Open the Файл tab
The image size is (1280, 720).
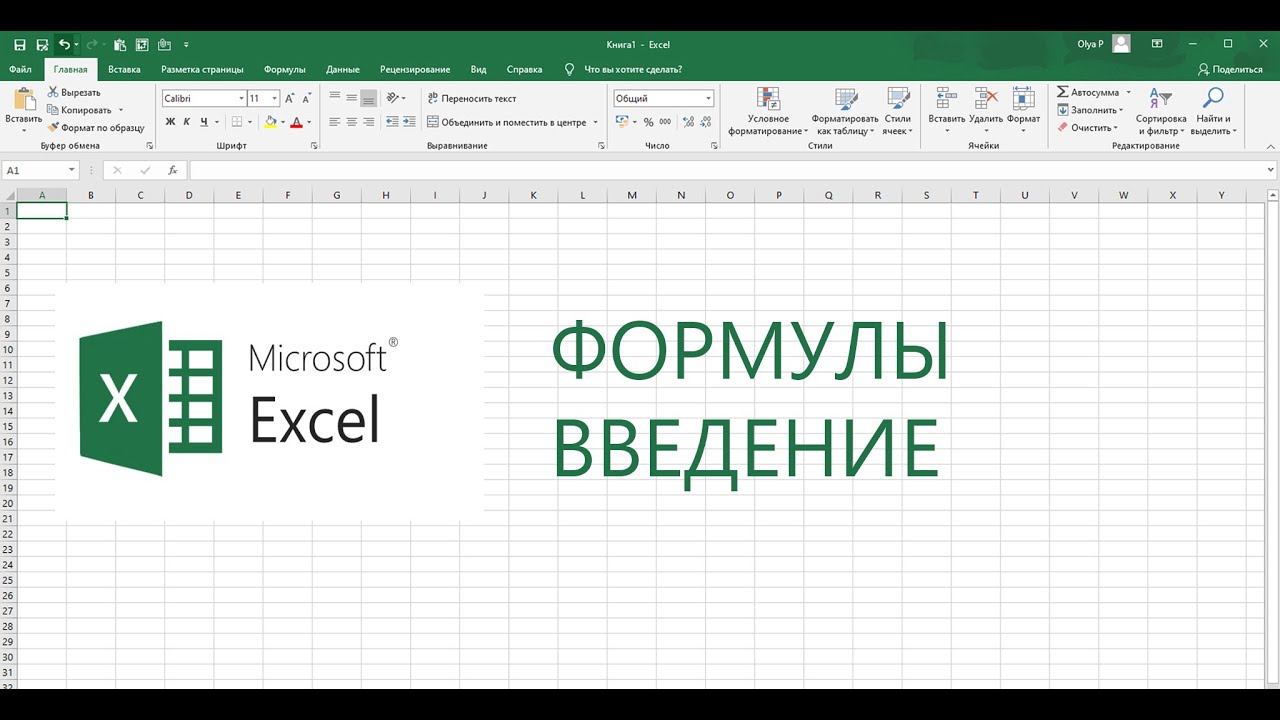coord(20,70)
